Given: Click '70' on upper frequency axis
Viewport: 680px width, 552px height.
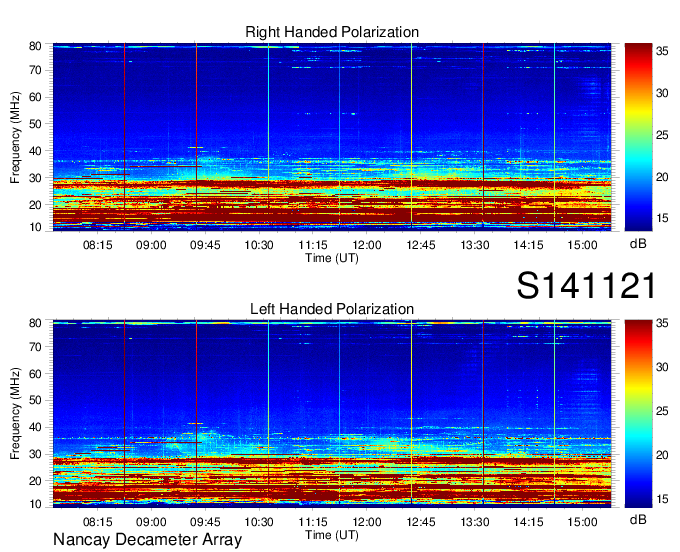Looking at the screenshot, I should 35,70.
